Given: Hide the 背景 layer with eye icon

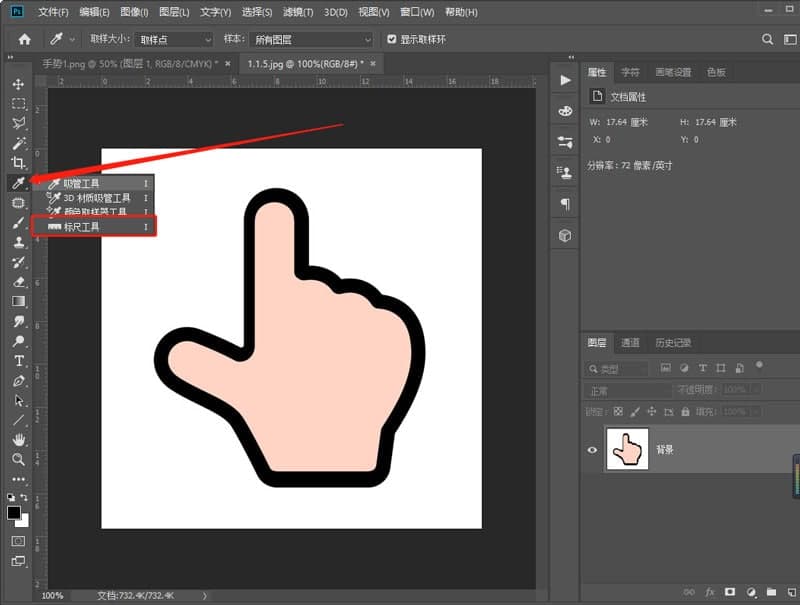Looking at the screenshot, I should (592, 450).
